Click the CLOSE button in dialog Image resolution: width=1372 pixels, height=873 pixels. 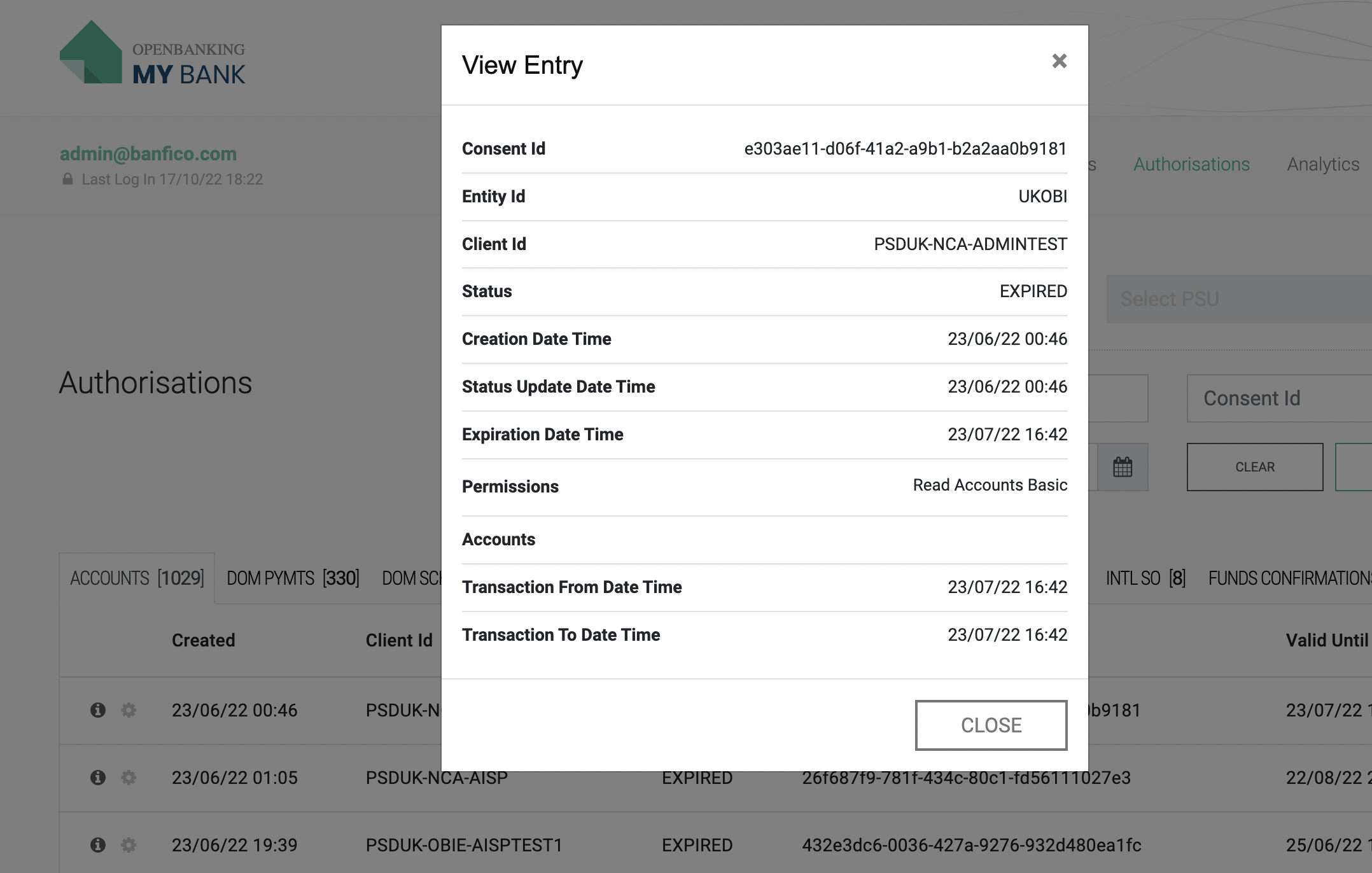tap(990, 725)
